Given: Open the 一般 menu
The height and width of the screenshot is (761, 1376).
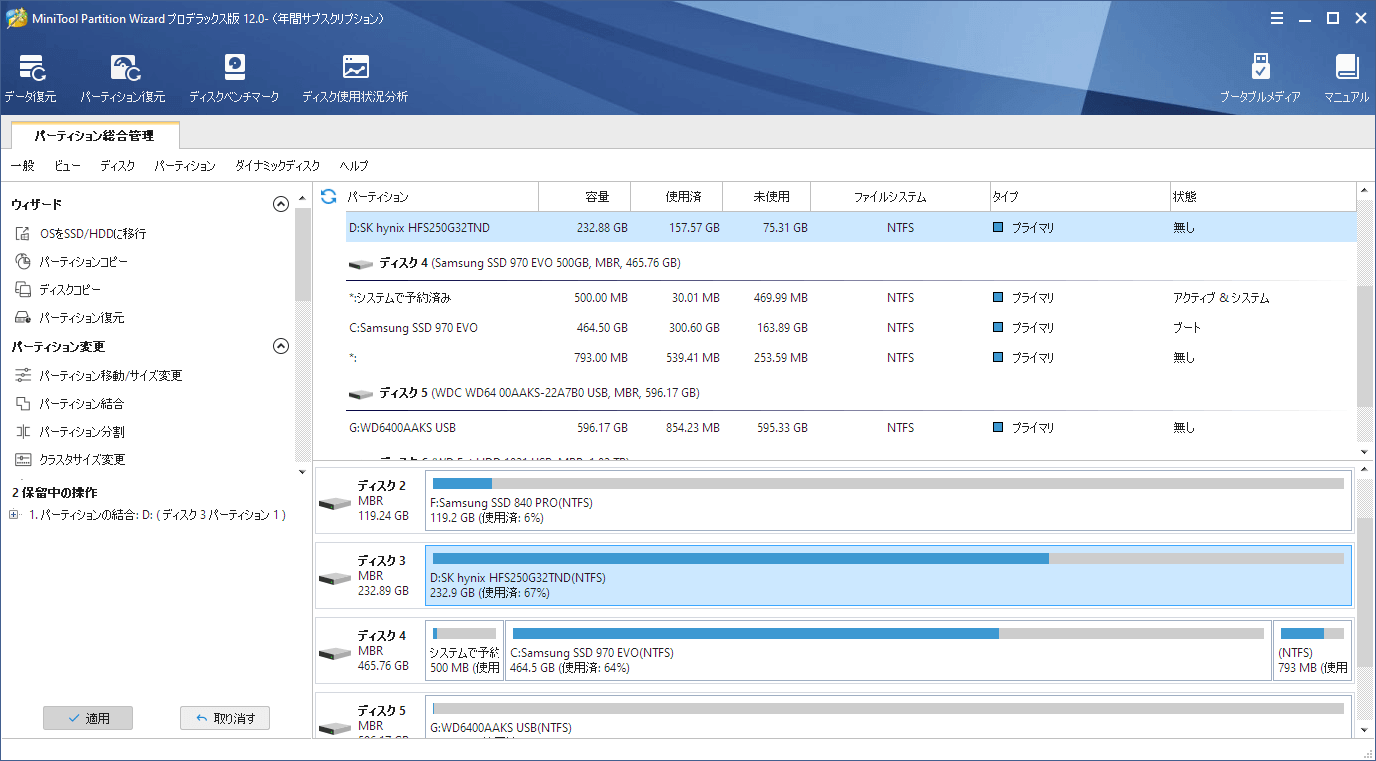Looking at the screenshot, I should click(x=22, y=166).
